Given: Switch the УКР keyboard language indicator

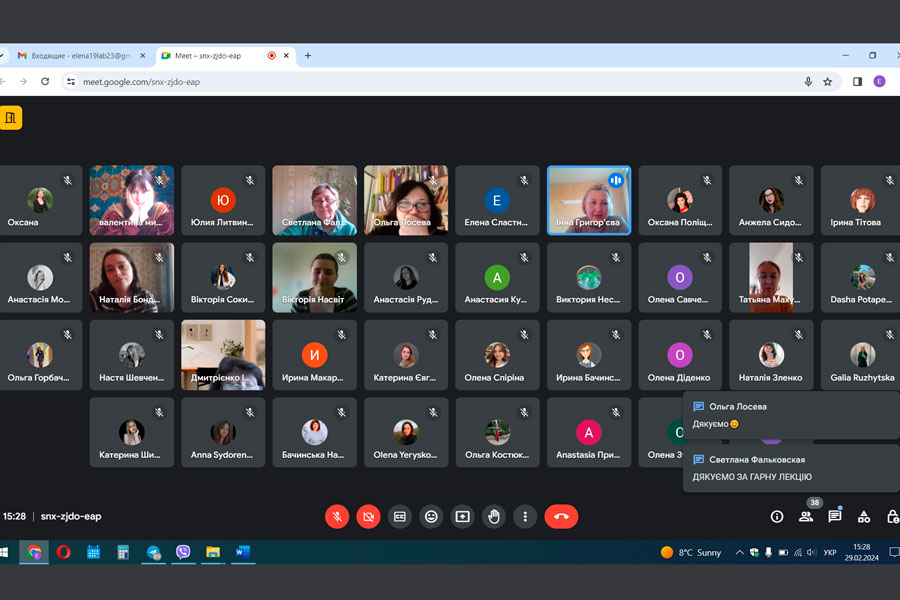Looking at the screenshot, I should [x=830, y=552].
